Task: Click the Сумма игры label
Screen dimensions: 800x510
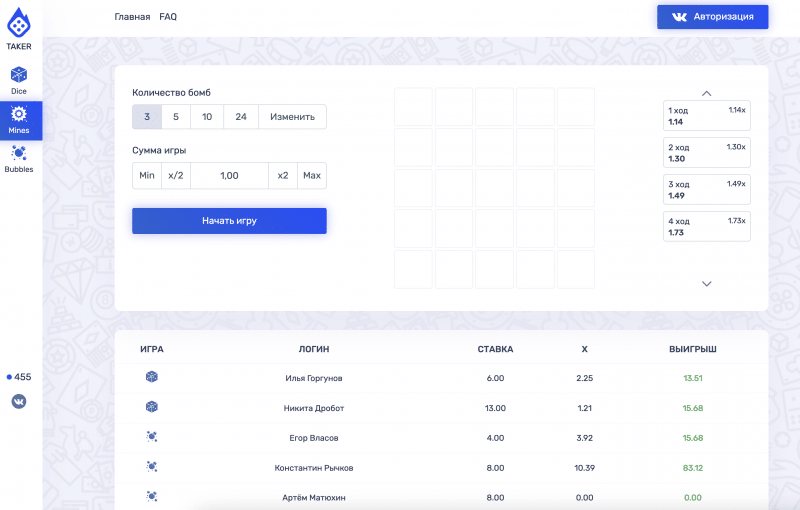Action: click(159, 150)
